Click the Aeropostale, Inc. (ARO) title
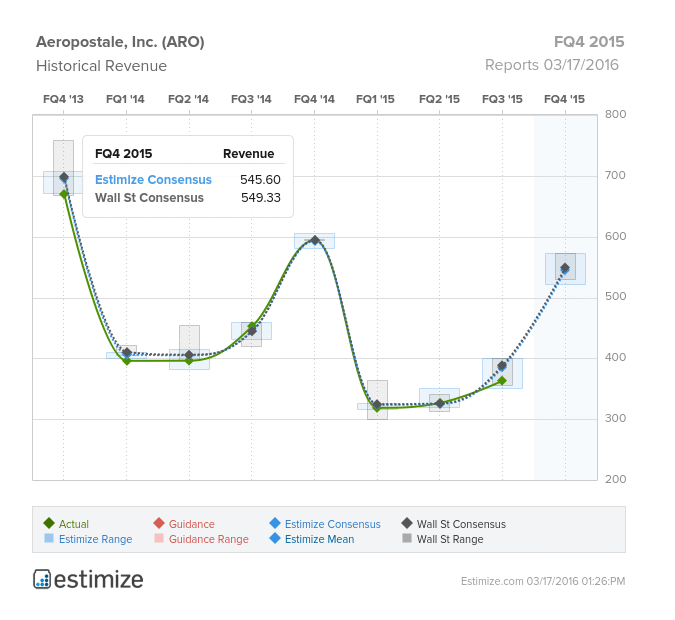This screenshot has height=620, width=675. tap(120, 42)
